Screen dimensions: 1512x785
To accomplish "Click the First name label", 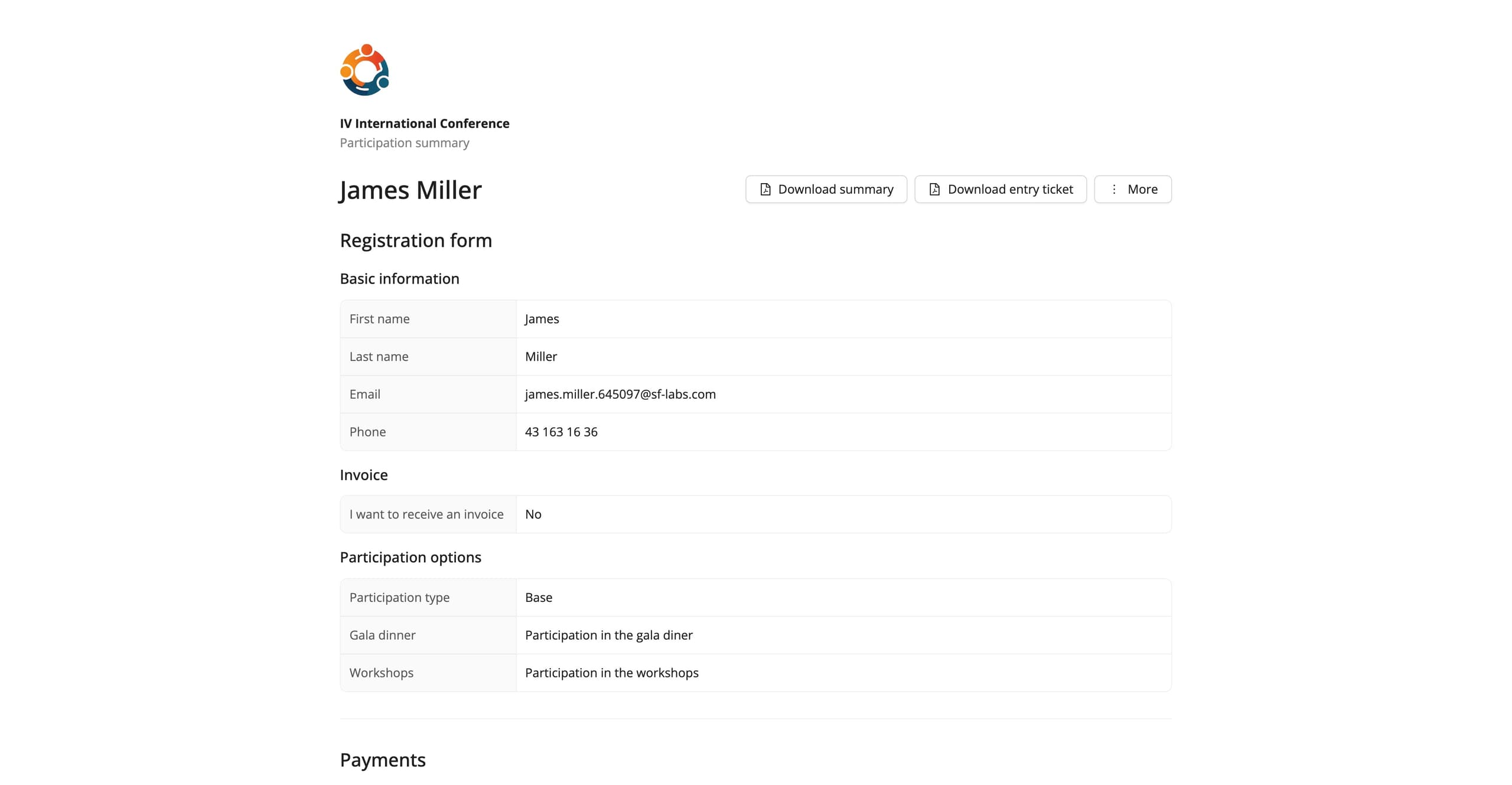I will click(x=379, y=319).
